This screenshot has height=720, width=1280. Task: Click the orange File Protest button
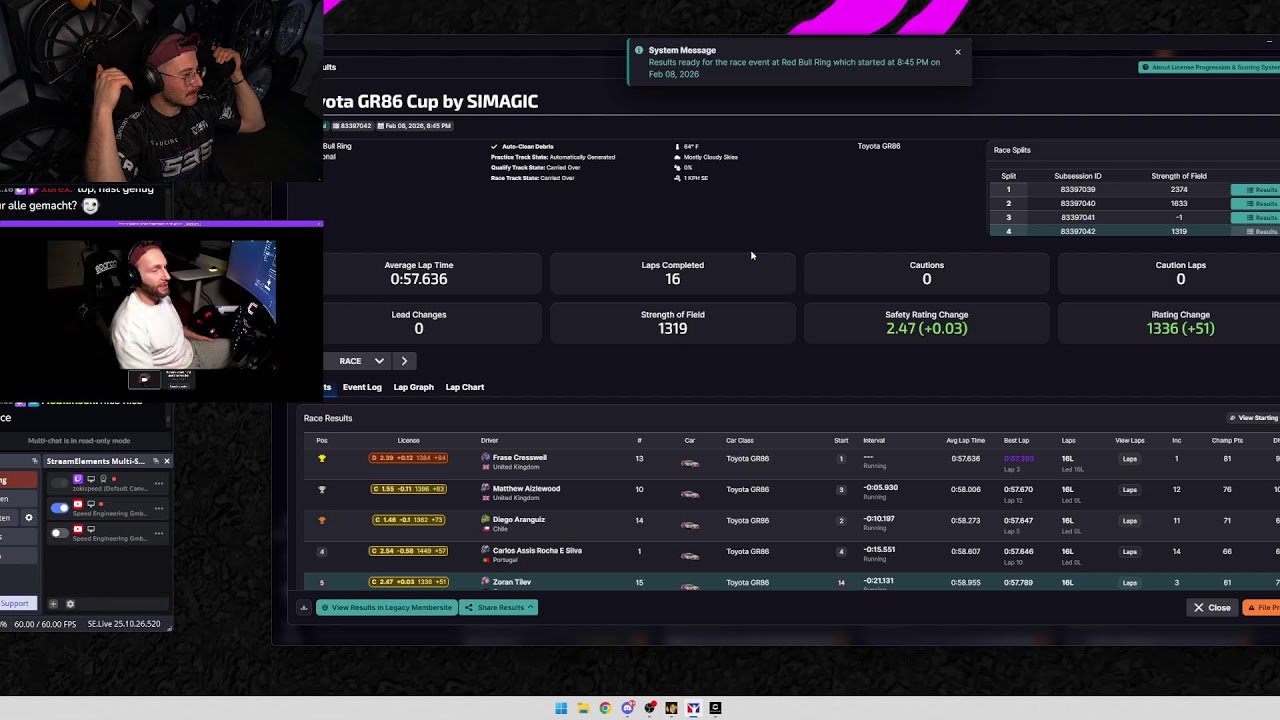tap(1262, 608)
